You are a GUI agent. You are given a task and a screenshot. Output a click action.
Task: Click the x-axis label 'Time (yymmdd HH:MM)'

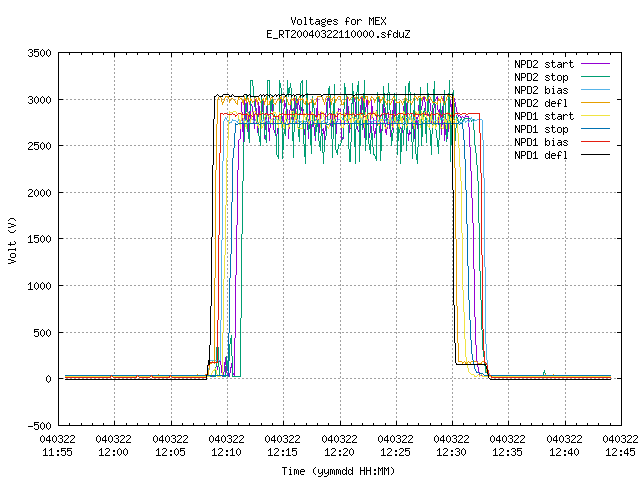[x=338, y=471]
